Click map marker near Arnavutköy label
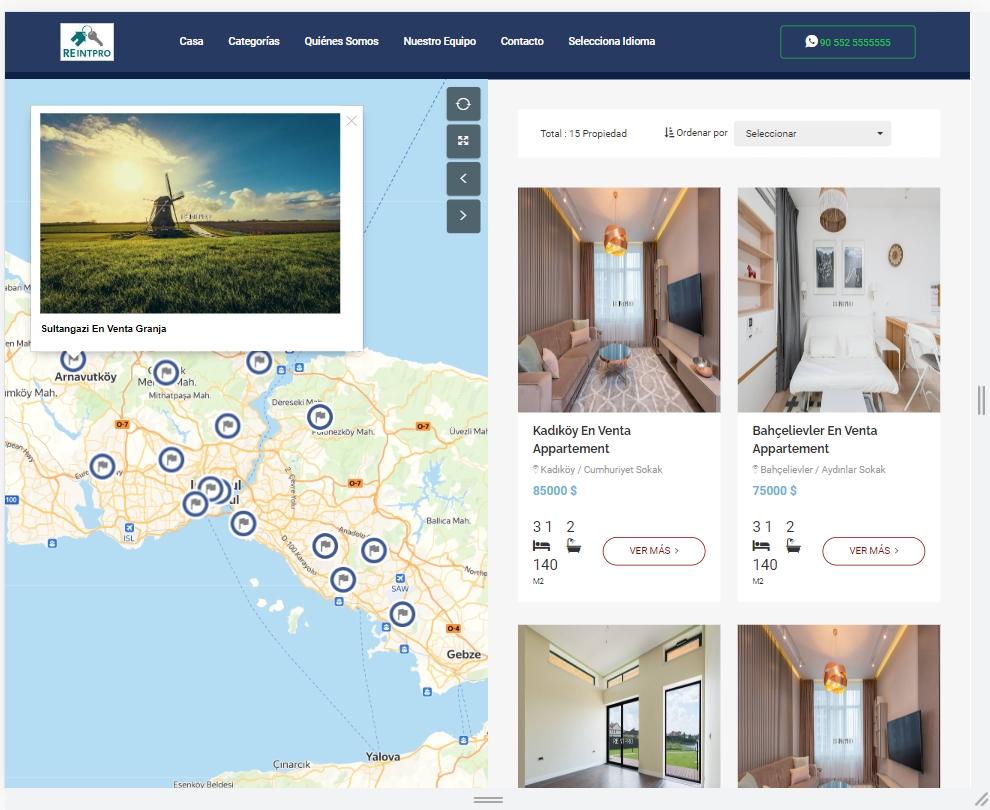 (x=73, y=359)
